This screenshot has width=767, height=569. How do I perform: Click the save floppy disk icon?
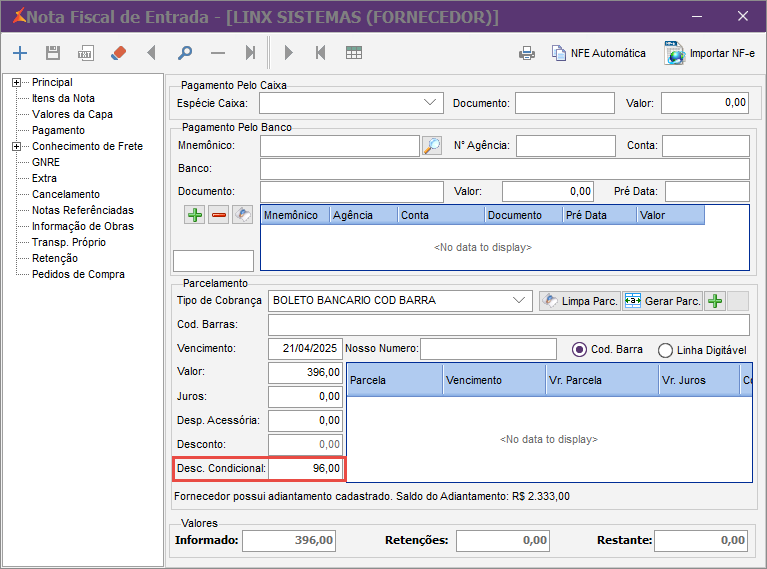(53, 53)
